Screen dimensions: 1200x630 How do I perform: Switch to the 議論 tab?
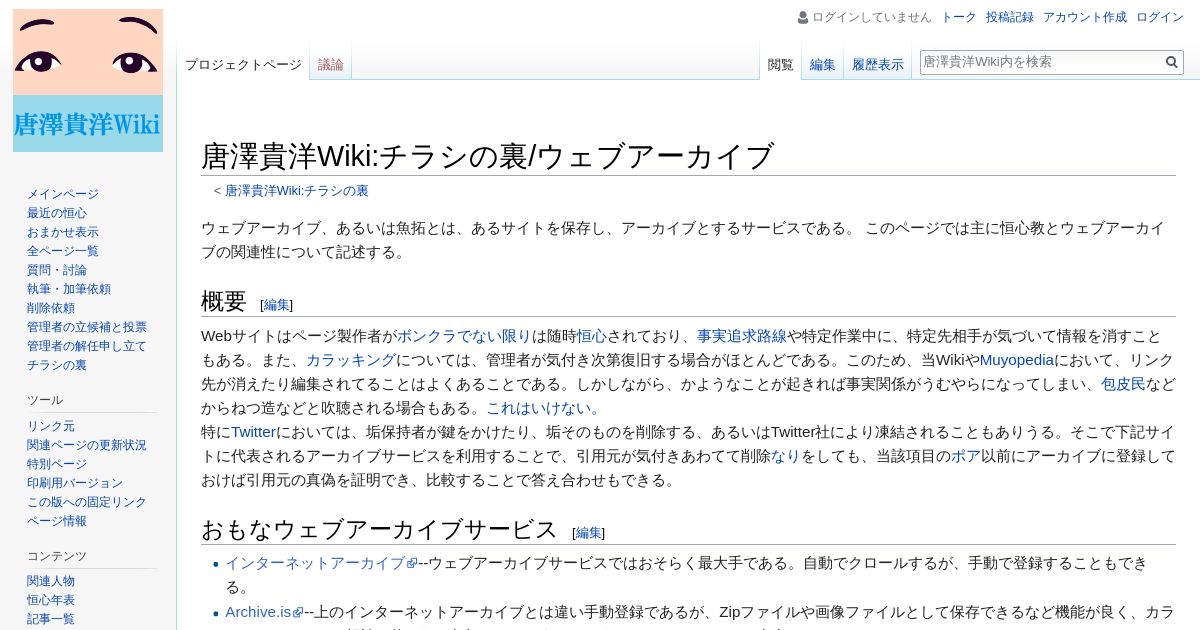331,64
